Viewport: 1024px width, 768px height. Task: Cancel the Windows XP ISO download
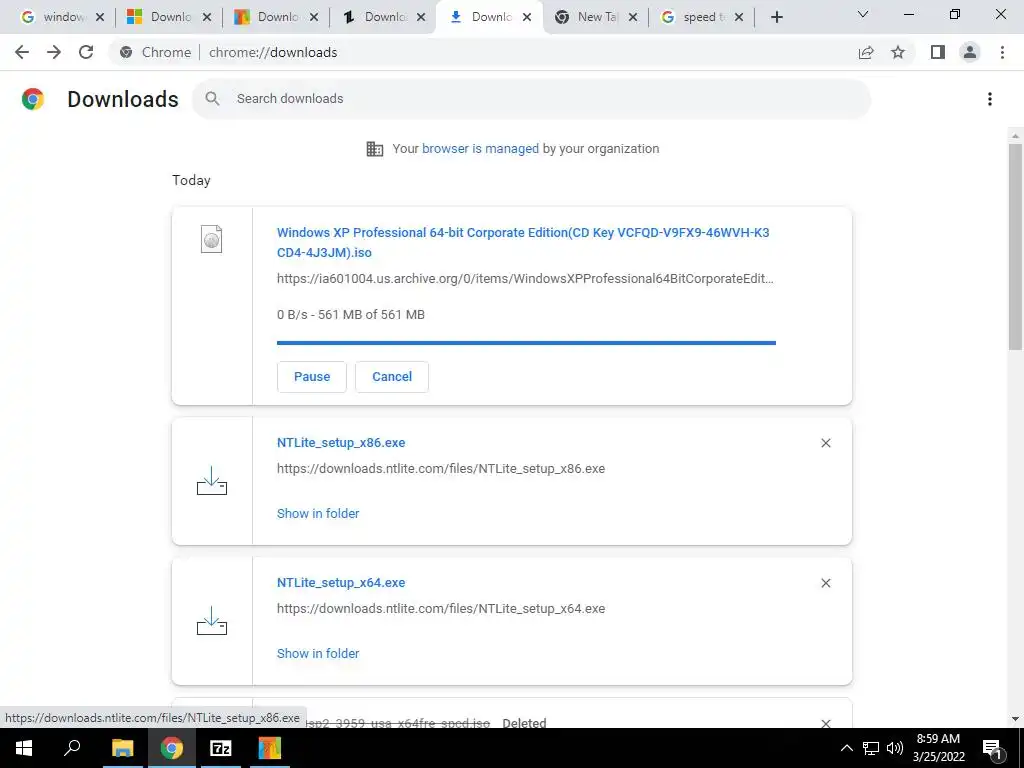392,377
